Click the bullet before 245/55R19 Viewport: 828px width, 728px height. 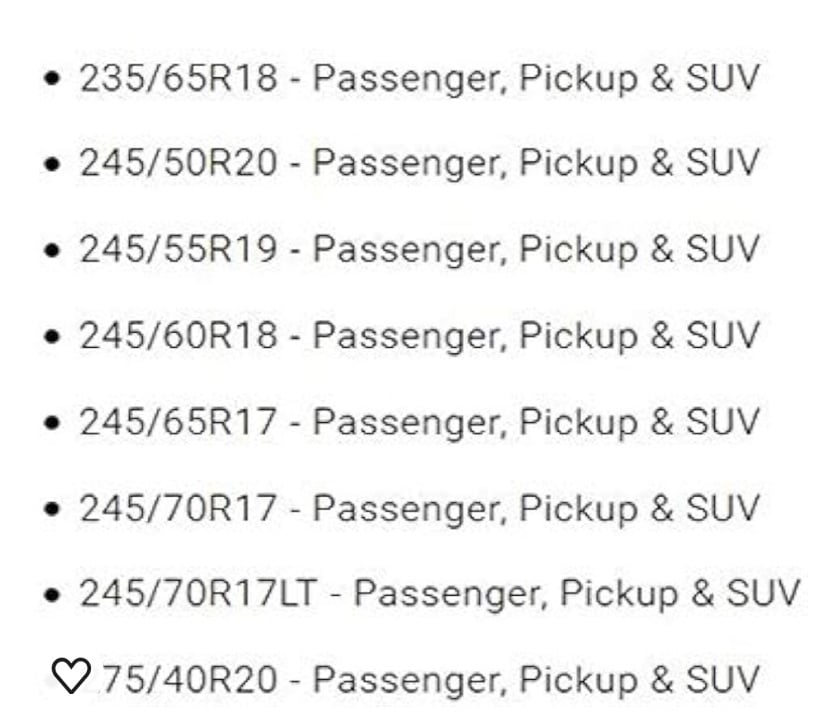[x=52, y=250]
